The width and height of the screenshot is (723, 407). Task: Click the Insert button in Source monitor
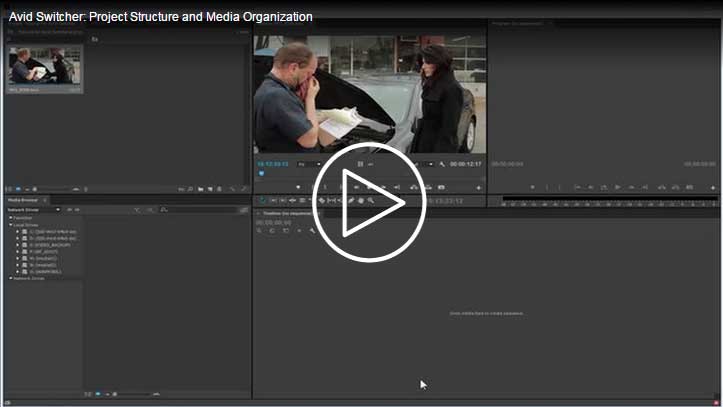(414, 187)
